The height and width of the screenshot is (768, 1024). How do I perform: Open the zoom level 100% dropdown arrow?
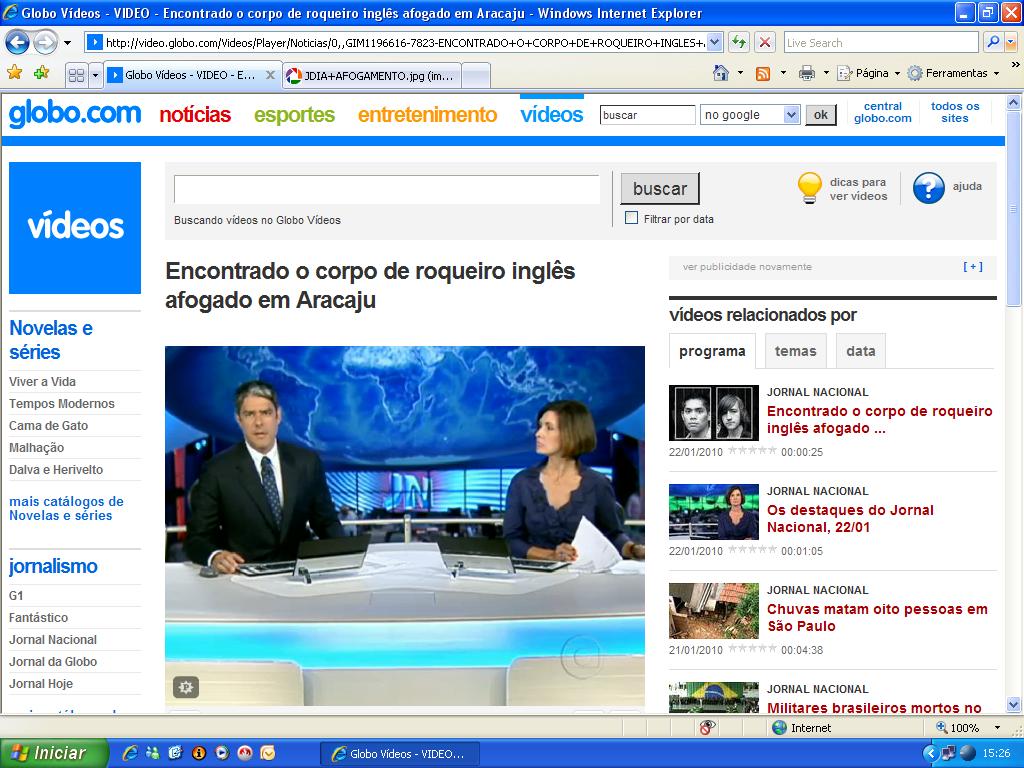click(x=997, y=728)
